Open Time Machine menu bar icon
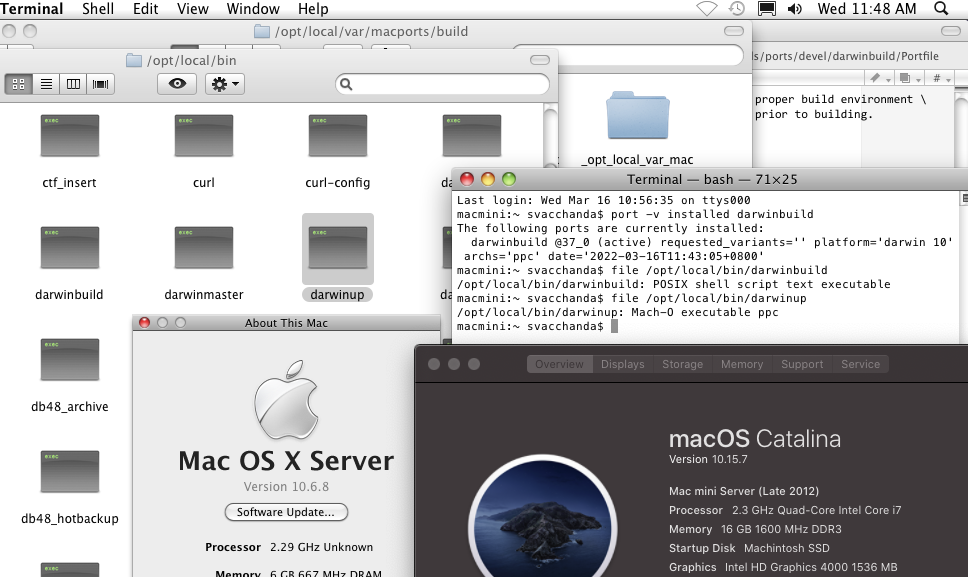 pyautogui.click(x=736, y=9)
